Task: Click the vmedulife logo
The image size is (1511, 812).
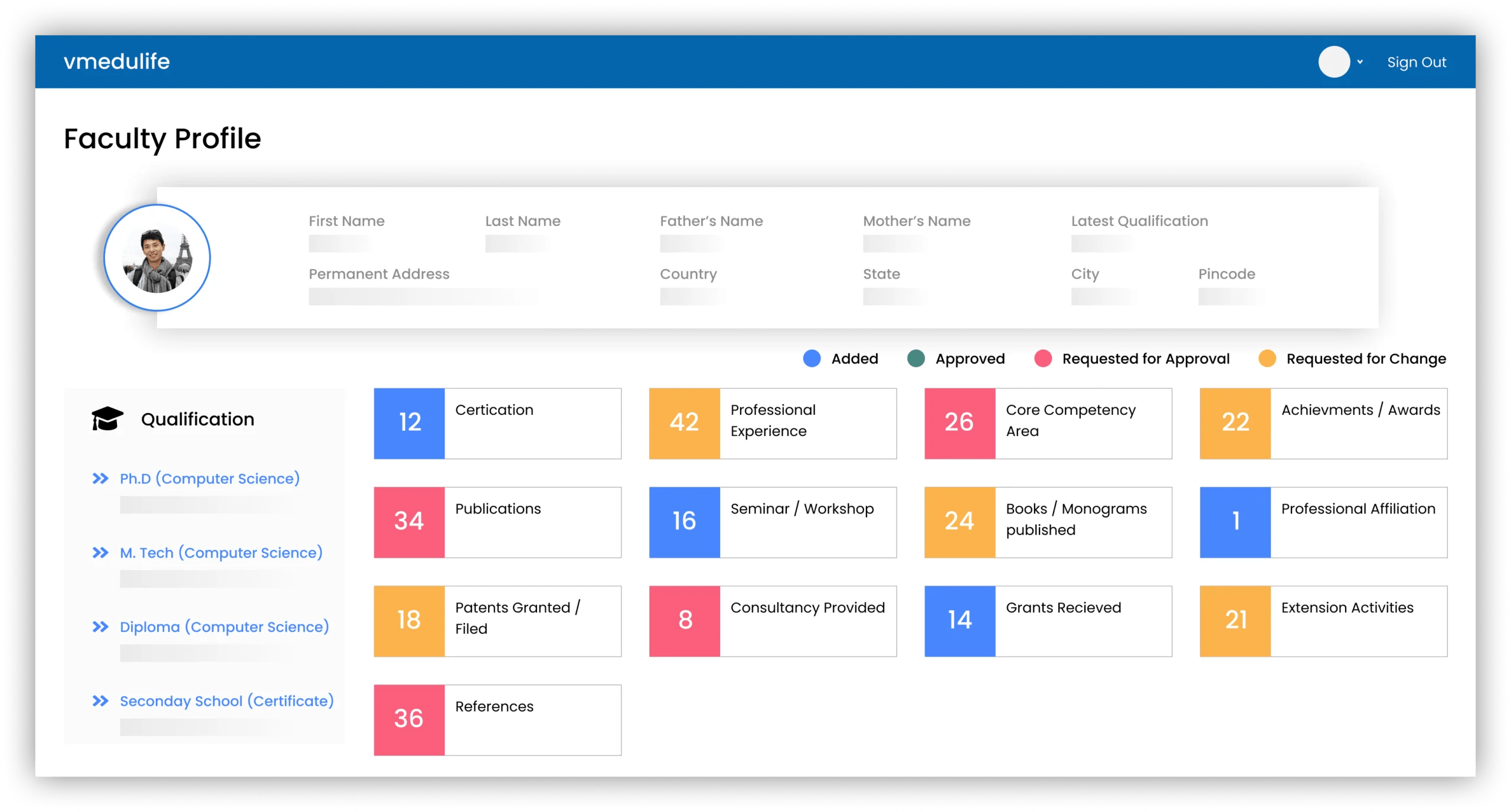Action: [117, 62]
